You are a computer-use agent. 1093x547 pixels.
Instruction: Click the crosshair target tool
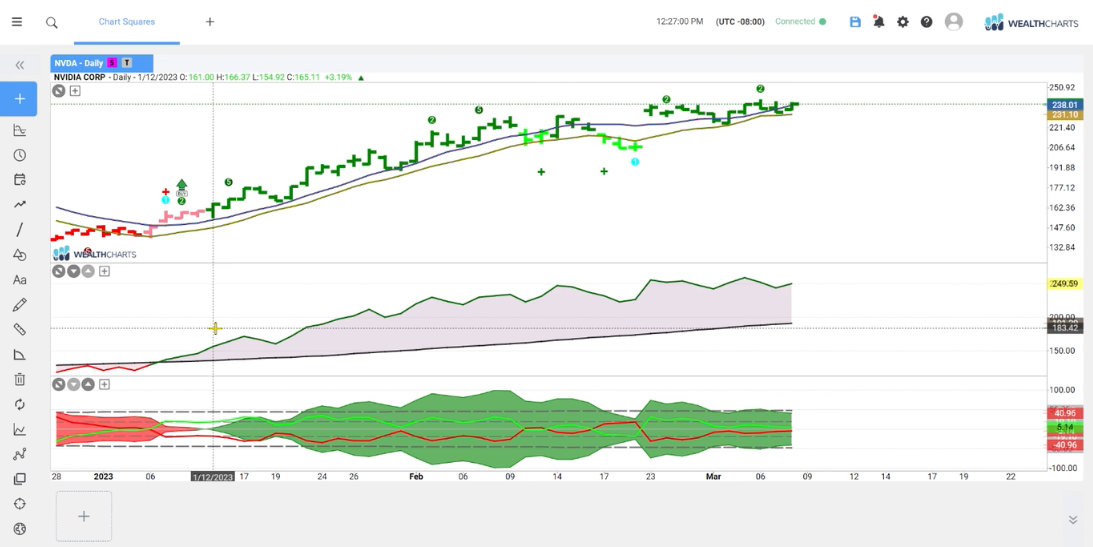click(20, 504)
